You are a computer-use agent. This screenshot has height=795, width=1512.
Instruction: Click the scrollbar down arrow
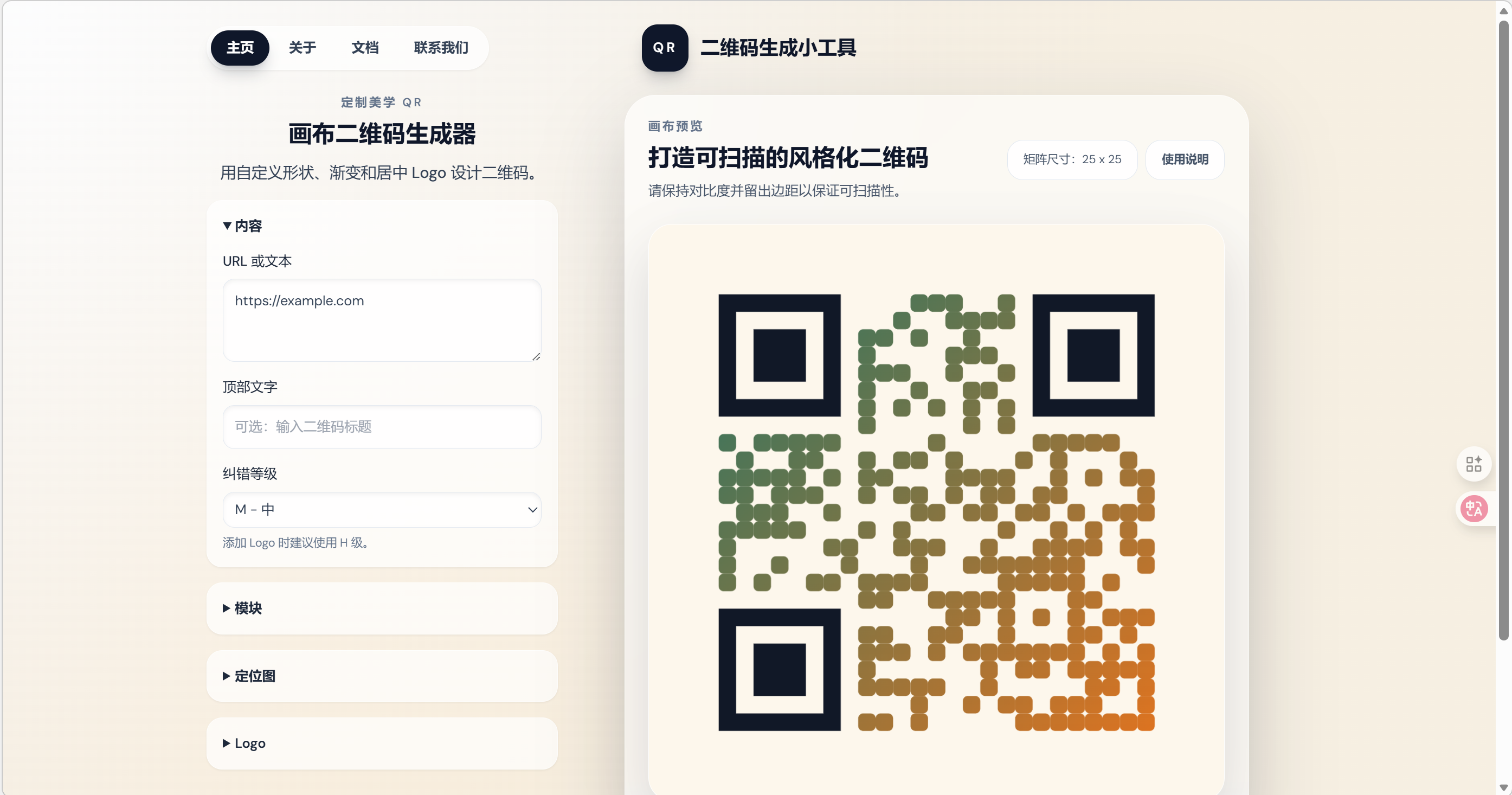1504,787
